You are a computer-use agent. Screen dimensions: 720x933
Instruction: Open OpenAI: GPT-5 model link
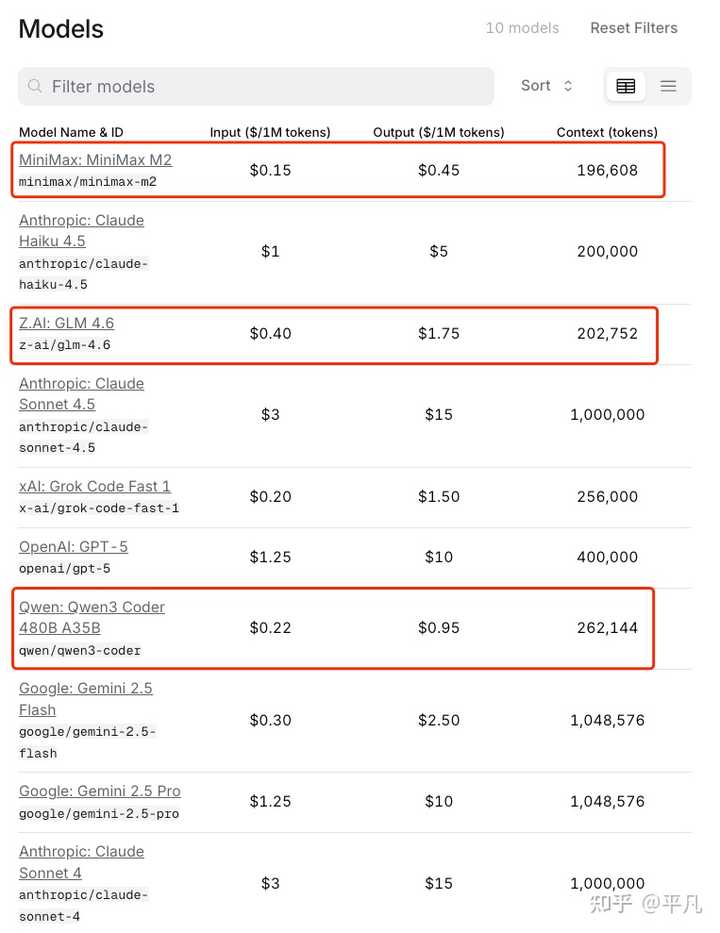click(x=73, y=547)
